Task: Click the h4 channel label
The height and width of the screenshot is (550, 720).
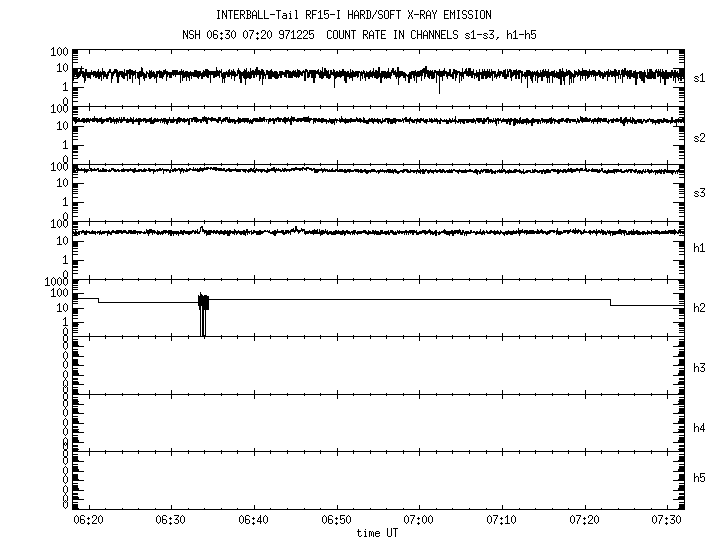Action: 700,428
